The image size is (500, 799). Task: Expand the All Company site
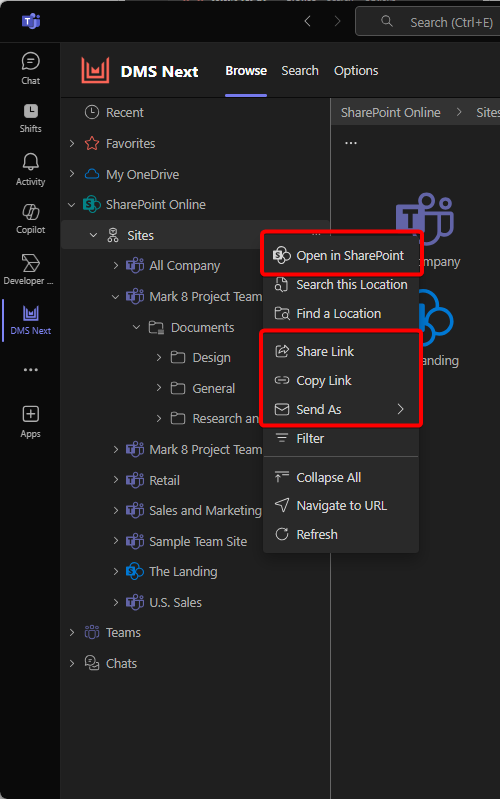(116, 265)
